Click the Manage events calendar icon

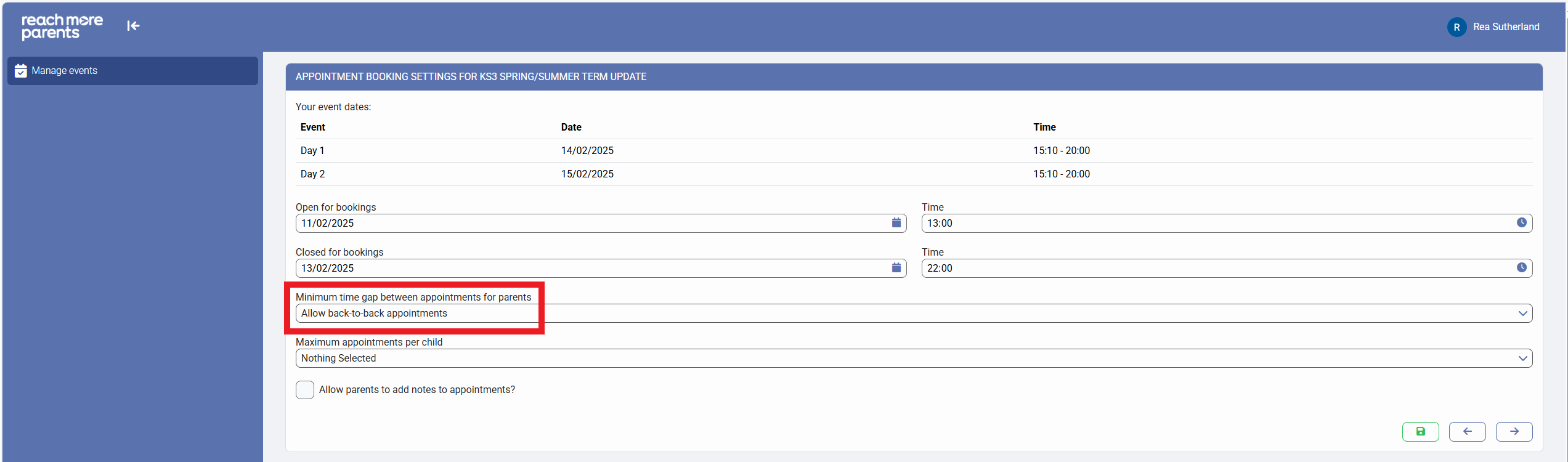[x=21, y=71]
